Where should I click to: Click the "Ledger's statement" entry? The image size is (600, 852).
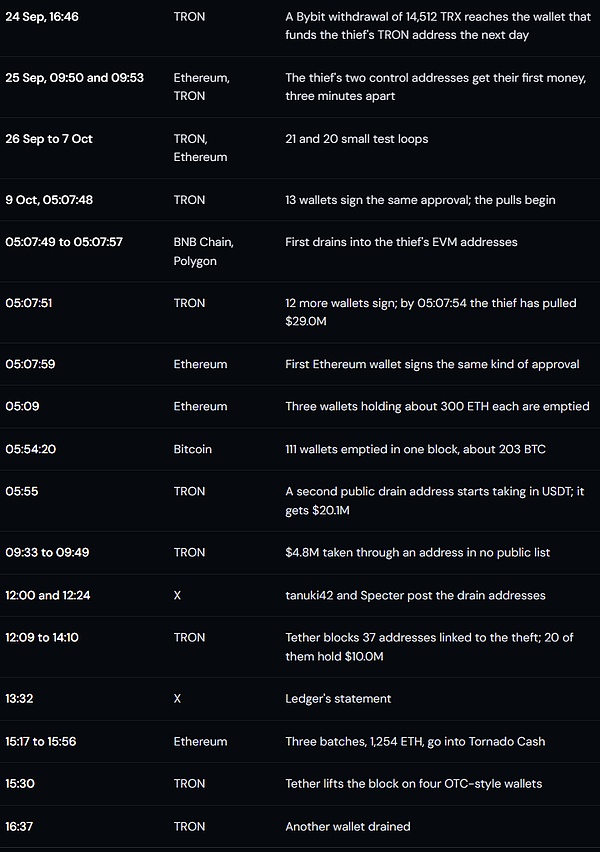pyautogui.click(x=338, y=699)
